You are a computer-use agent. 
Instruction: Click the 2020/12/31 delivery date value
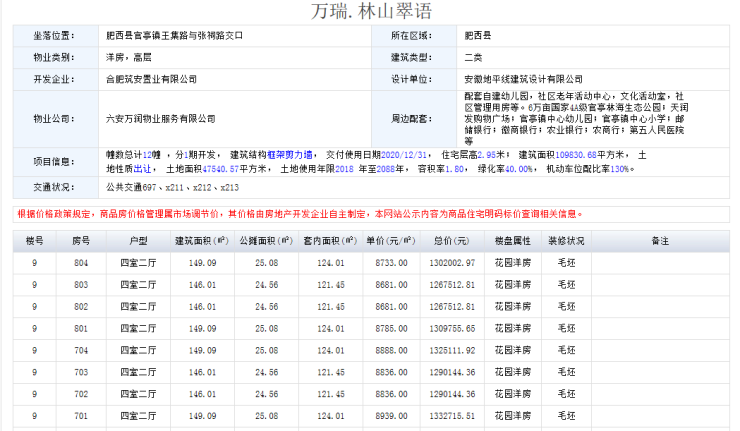click(404, 155)
